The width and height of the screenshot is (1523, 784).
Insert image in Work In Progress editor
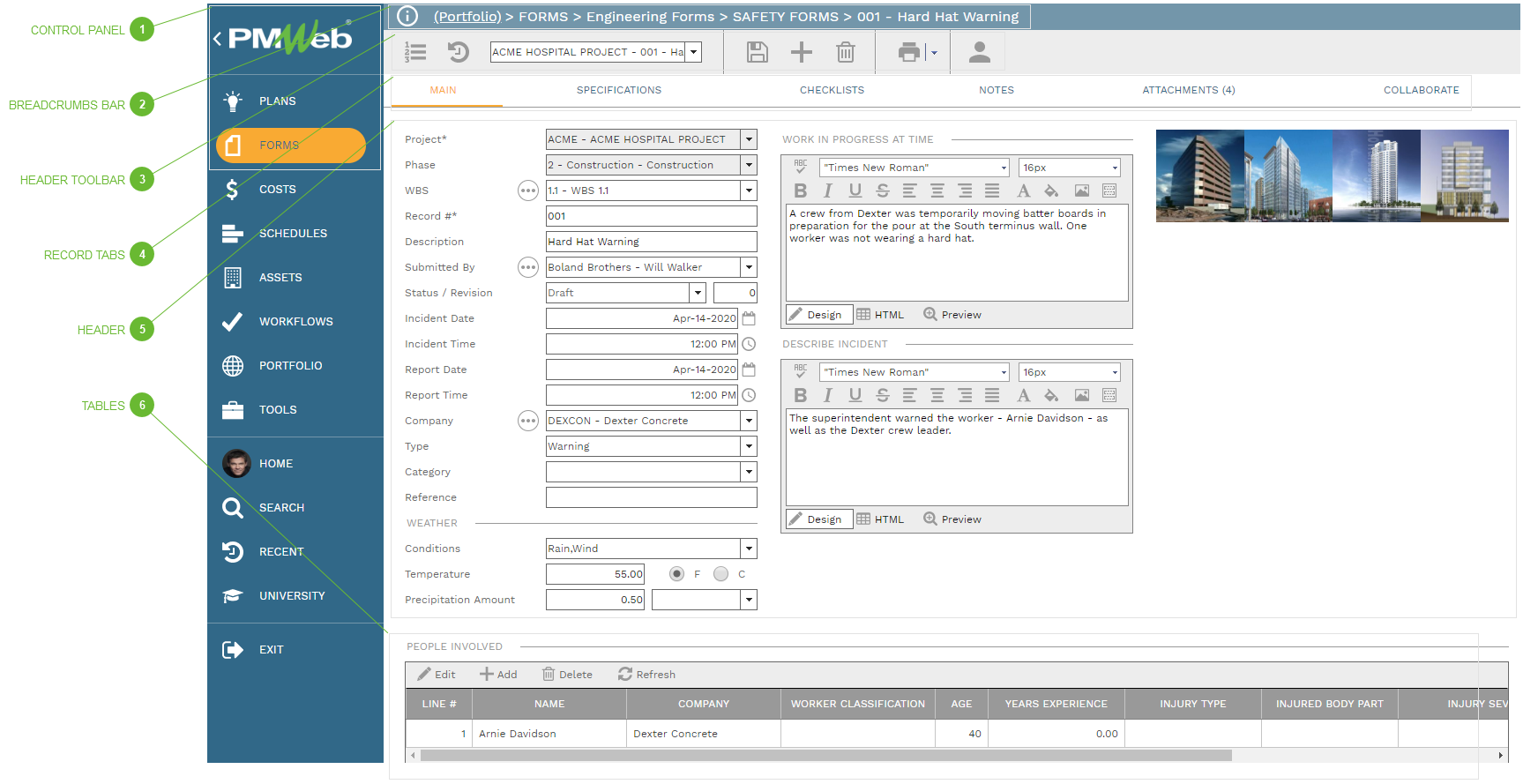pyautogui.click(x=1081, y=190)
